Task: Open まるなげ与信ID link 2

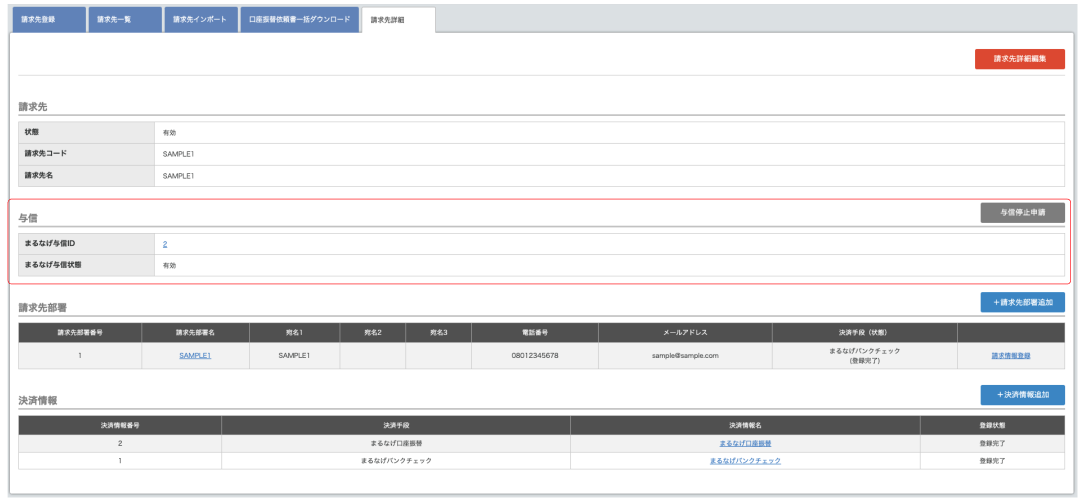Action: click(x=165, y=243)
